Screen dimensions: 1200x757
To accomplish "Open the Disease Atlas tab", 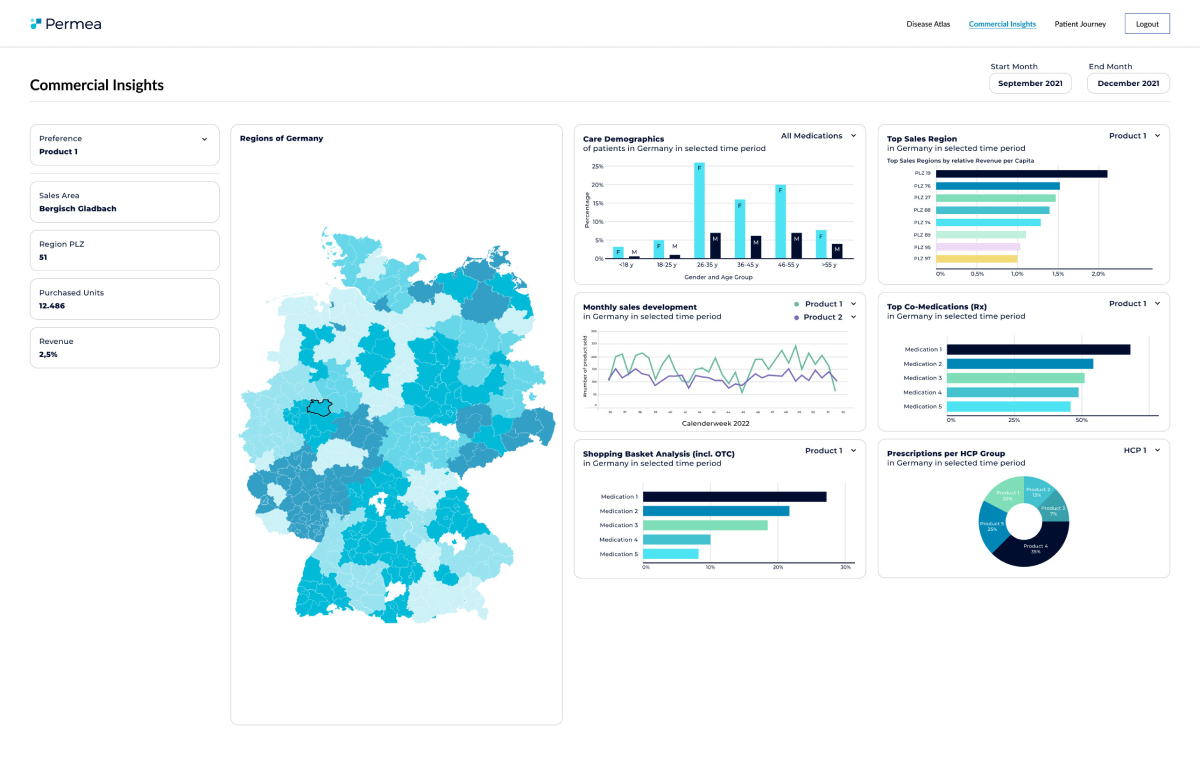I will [x=928, y=24].
